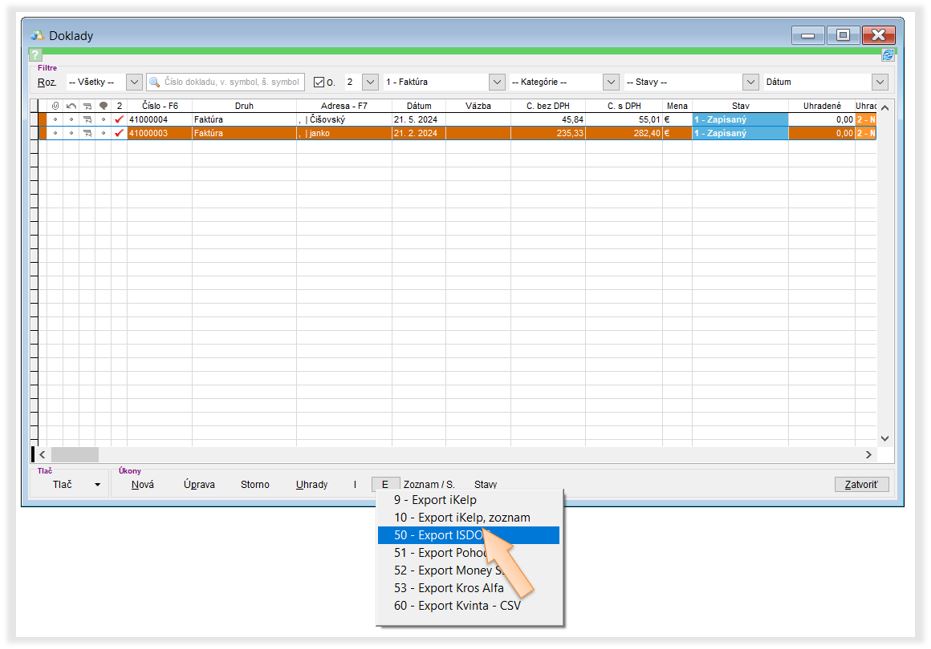Click the speech bubble comment column header

point(103,106)
